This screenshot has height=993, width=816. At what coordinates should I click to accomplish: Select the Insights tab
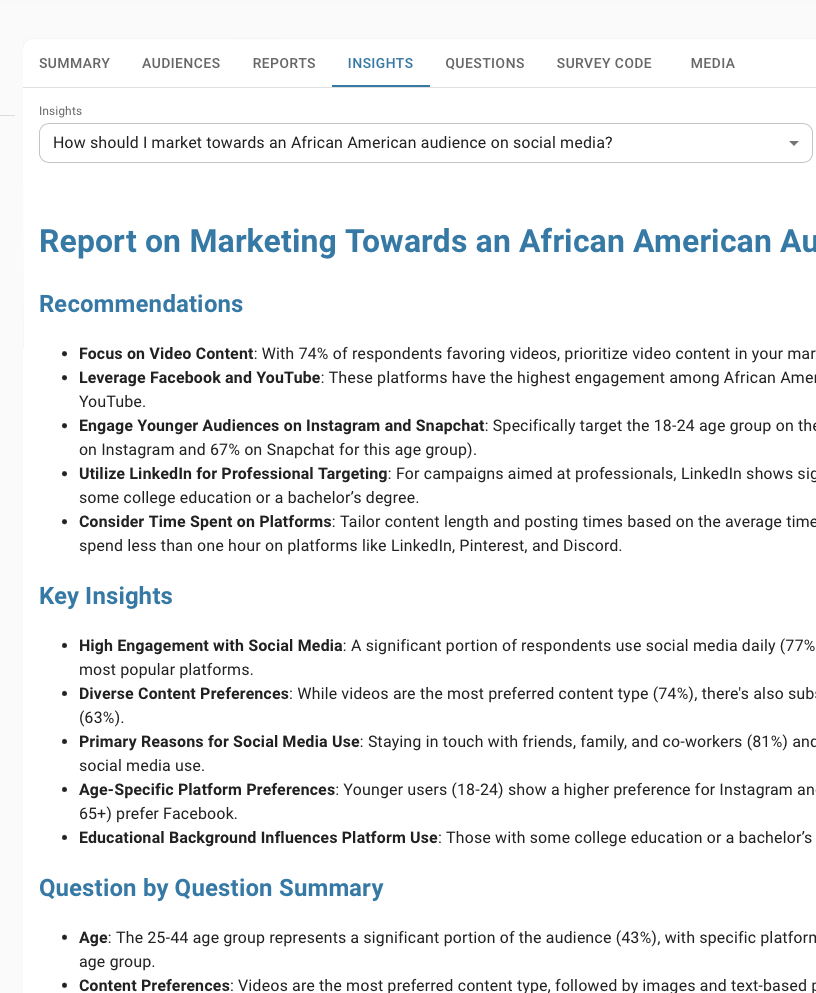tap(380, 63)
